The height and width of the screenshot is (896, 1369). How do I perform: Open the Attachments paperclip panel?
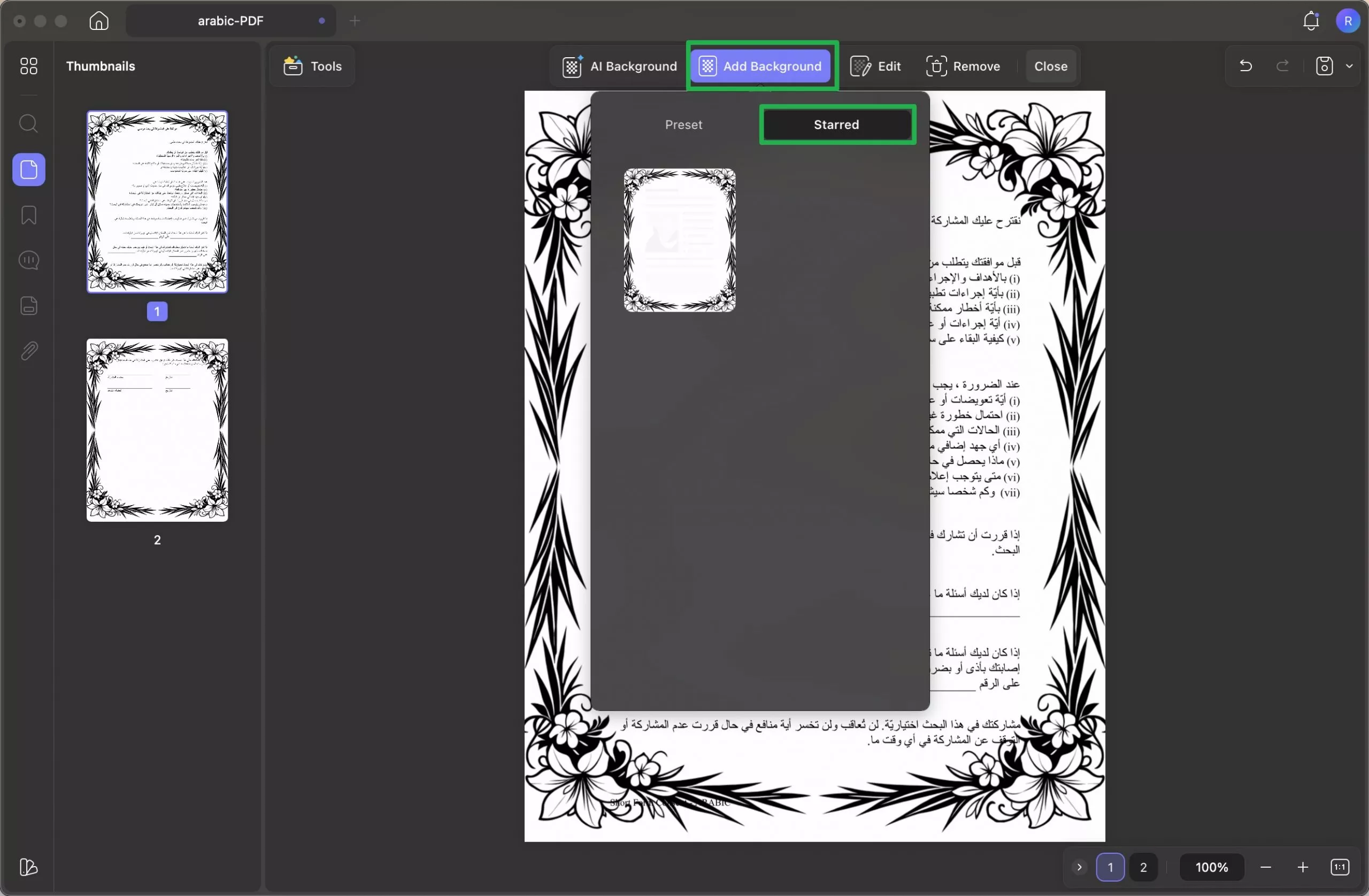(x=28, y=351)
